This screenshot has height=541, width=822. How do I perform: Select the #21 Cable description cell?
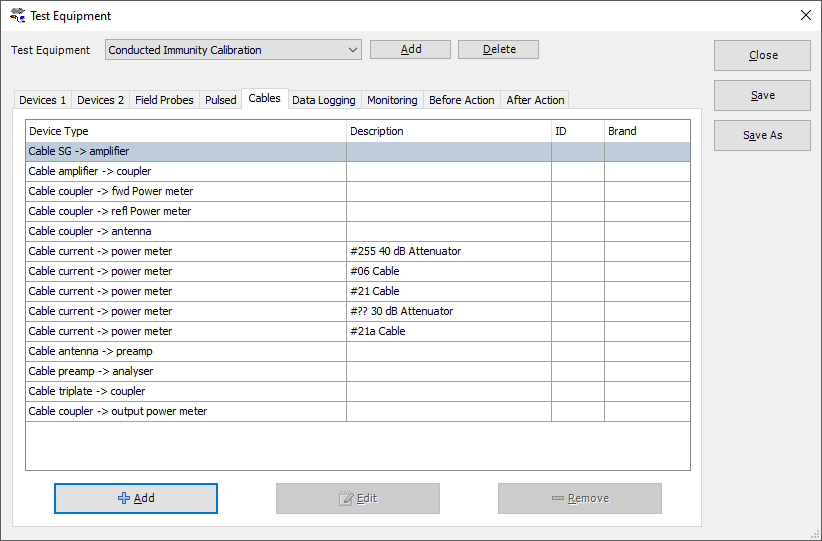[449, 291]
